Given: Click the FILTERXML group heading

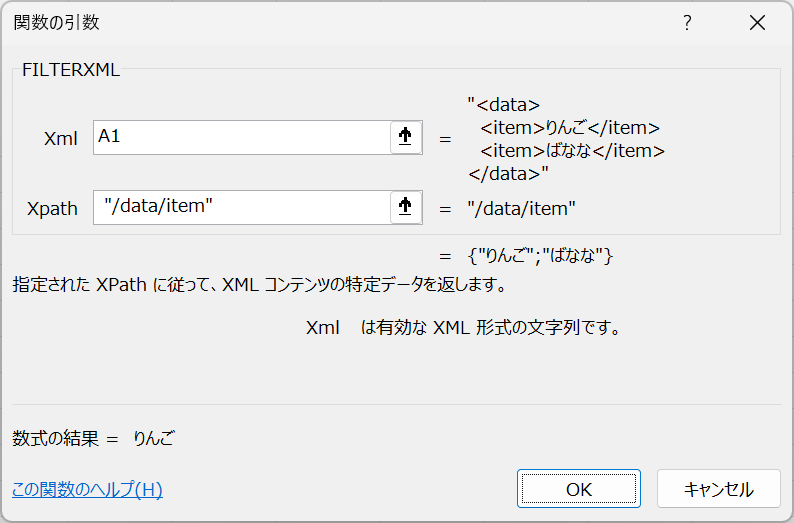Looking at the screenshot, I should coord(71,70).
